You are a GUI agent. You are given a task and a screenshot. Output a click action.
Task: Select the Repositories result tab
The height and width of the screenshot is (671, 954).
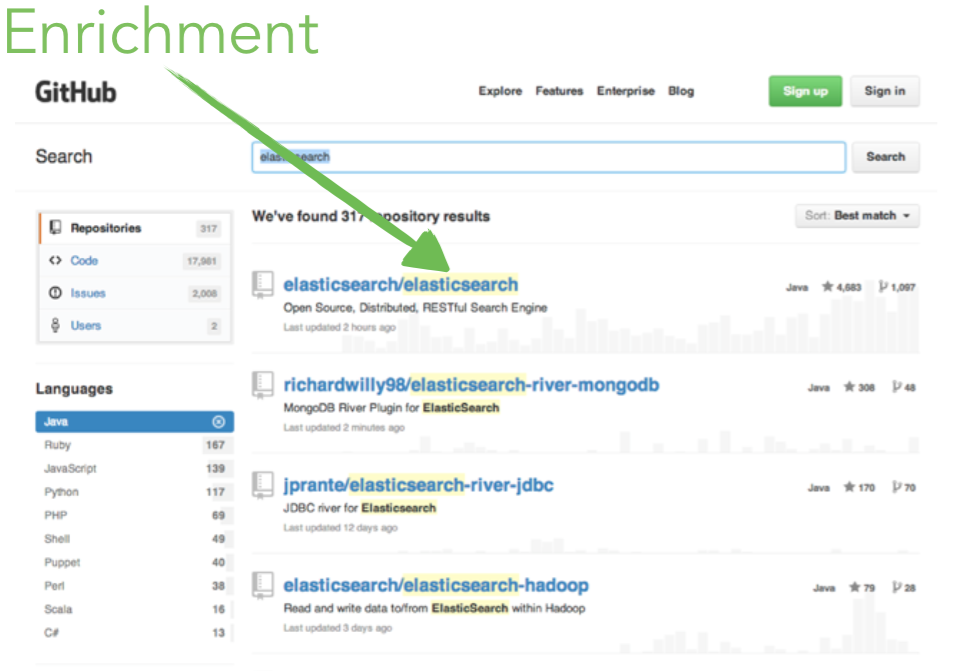pyautogui.click(x=135, y=228)
